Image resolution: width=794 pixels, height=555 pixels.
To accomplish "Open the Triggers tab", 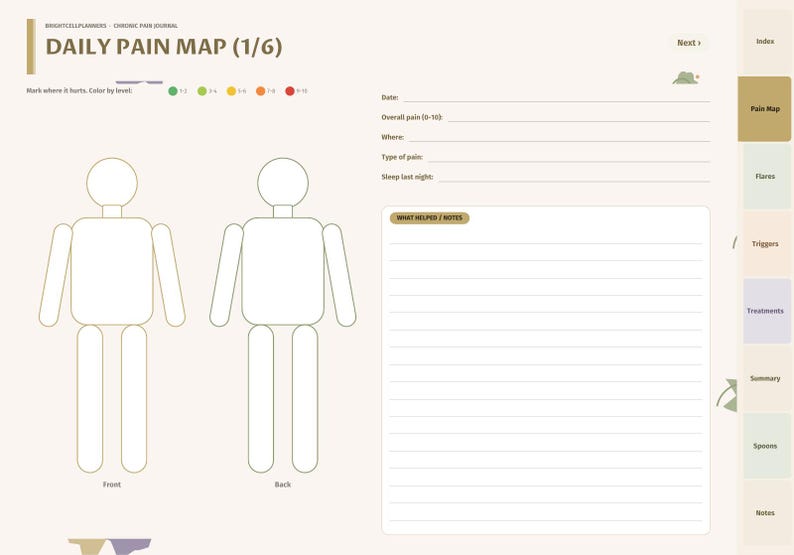I will 765,244.
